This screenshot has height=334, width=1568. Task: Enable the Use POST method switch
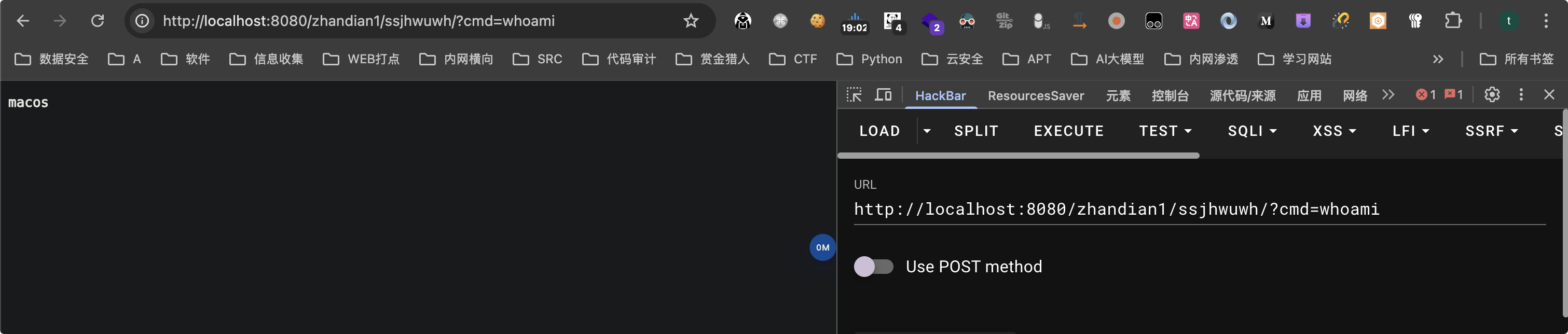pos(873,267)
